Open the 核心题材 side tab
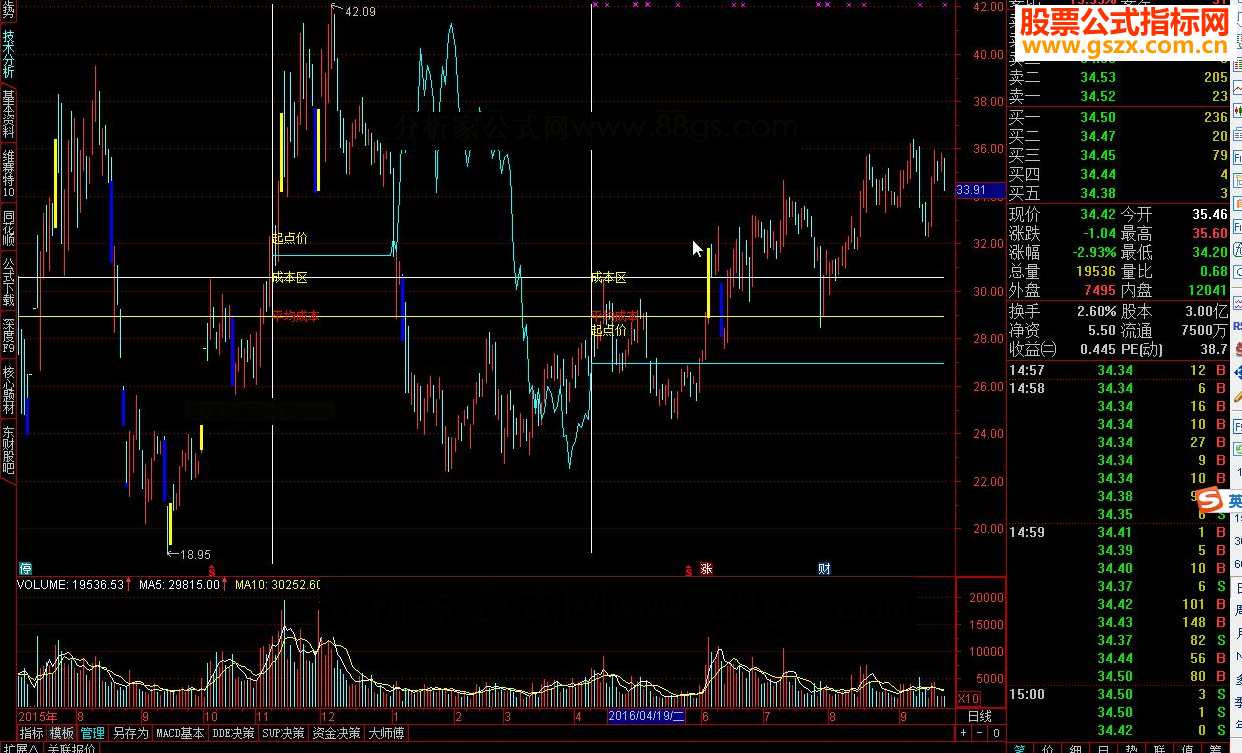The width and height of the screenshot is (1242, 753). click(x=8, y=391)
